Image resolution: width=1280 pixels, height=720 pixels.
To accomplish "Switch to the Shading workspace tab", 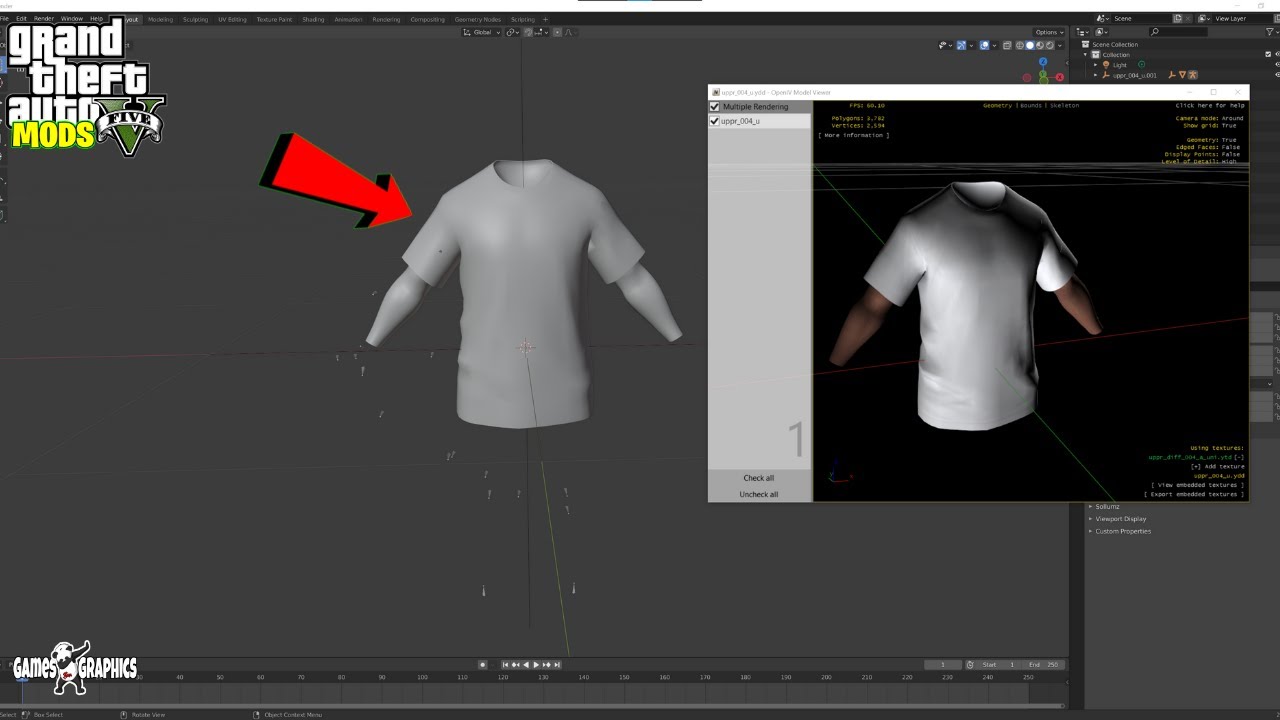I will click(x=313, y=19).
